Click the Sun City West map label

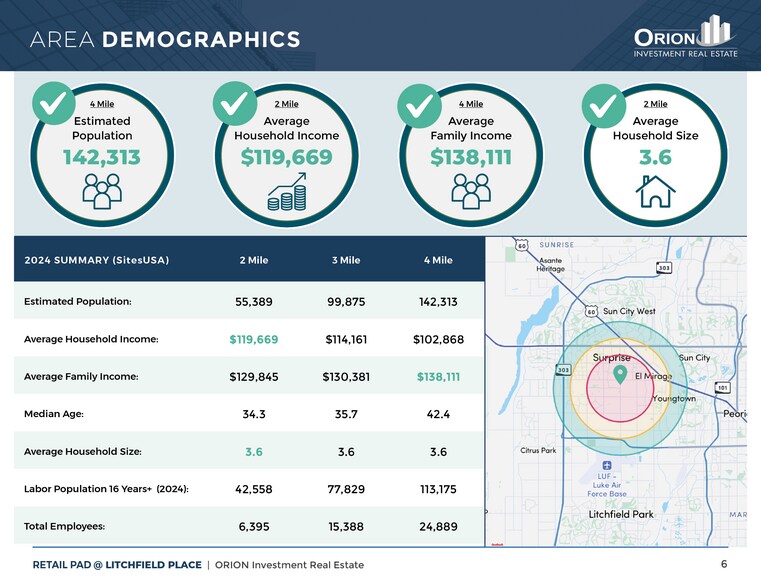click(x=629, y=312)
